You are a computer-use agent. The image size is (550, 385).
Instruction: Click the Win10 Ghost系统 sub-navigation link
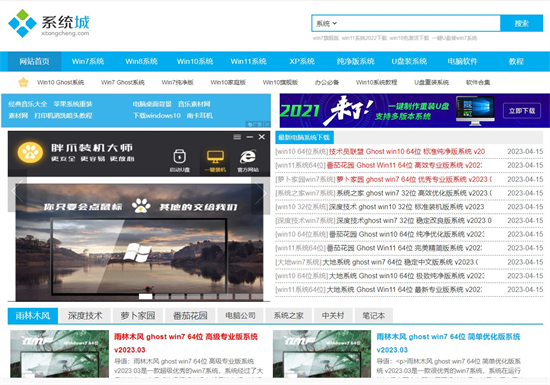point(61,82)
